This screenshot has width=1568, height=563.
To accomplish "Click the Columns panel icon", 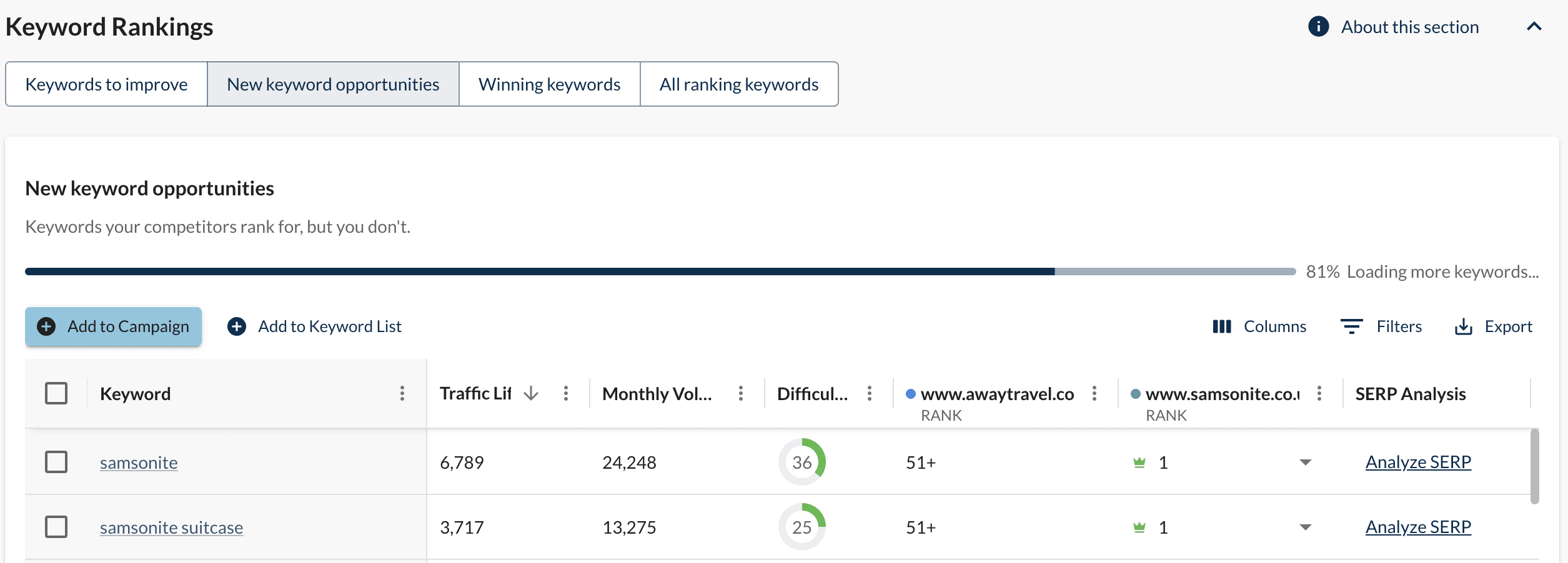I will click(x=1223, y=326).
